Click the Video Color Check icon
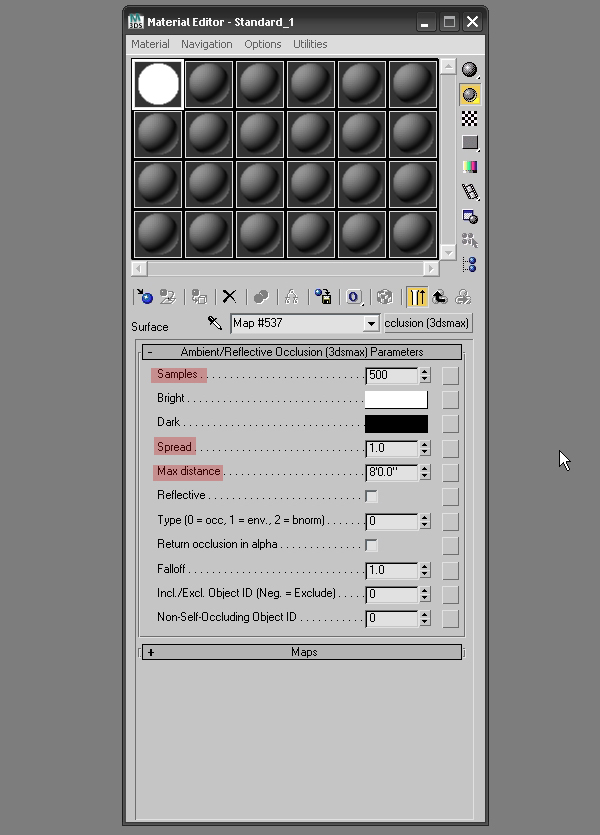This screenshot has width=600, height=835. (469, 167)
